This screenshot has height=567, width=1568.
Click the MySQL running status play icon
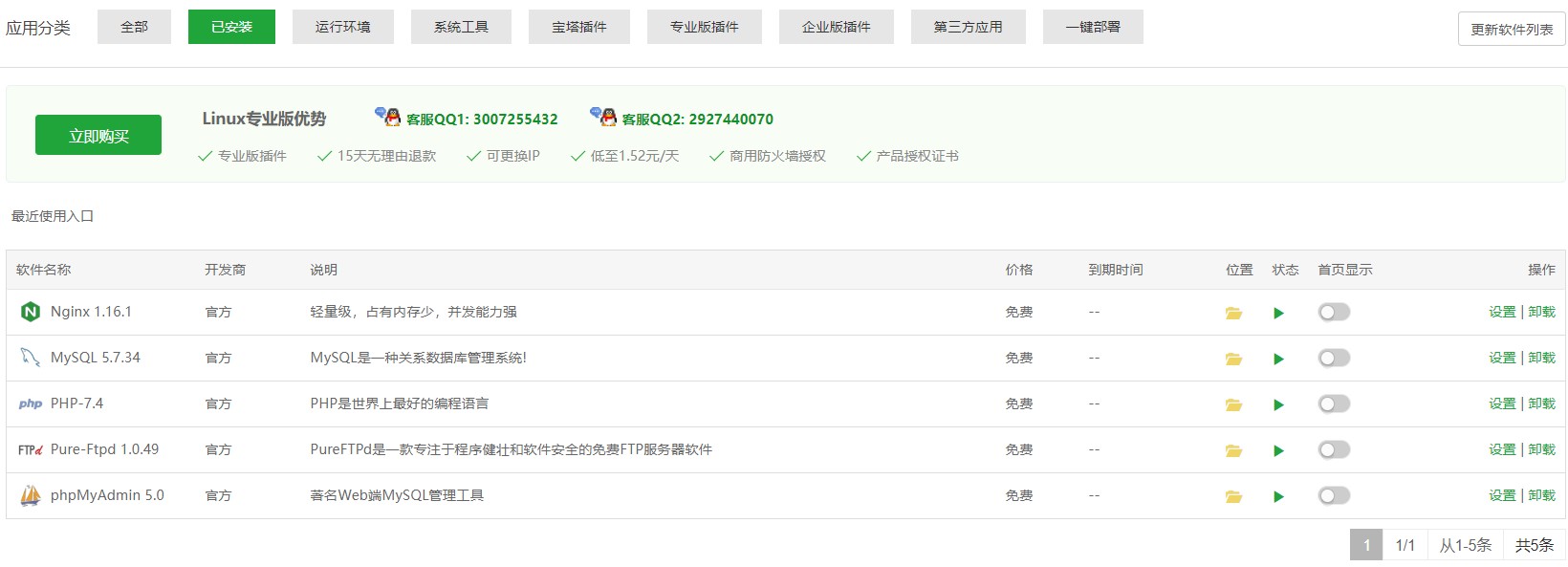[x=1278, y=359]
